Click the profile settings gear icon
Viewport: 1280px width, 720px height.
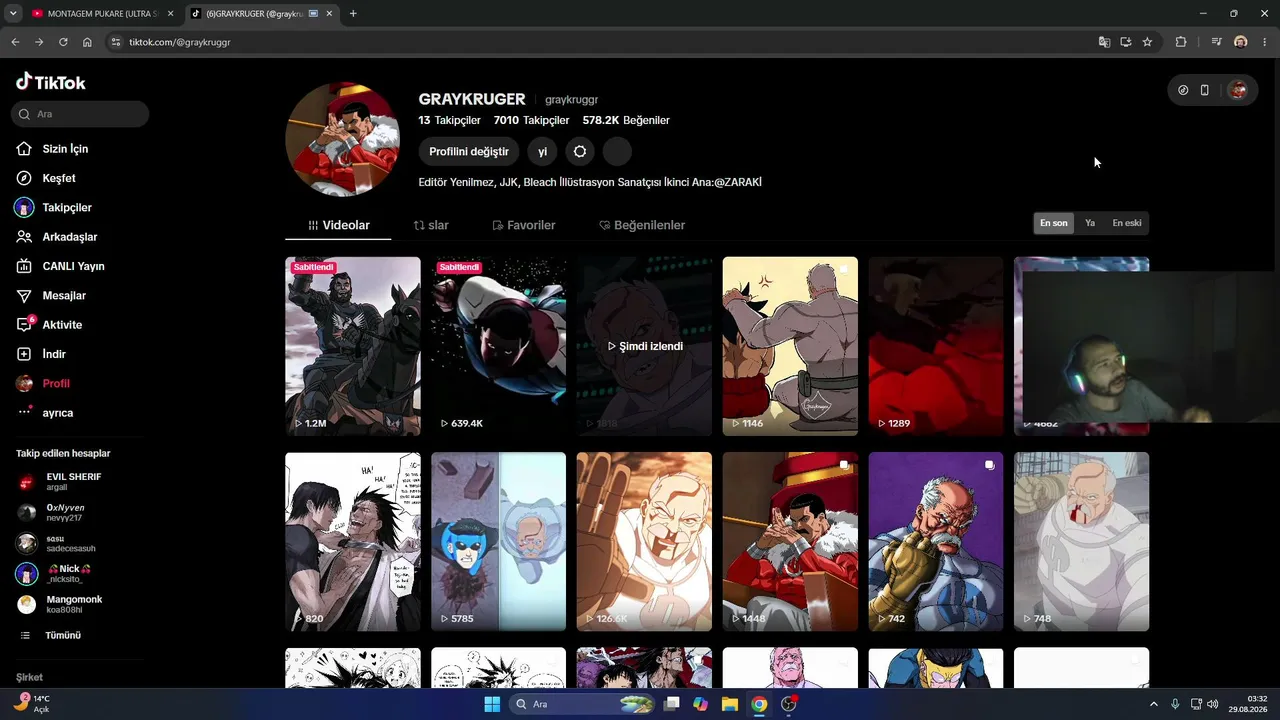point(580,152)
